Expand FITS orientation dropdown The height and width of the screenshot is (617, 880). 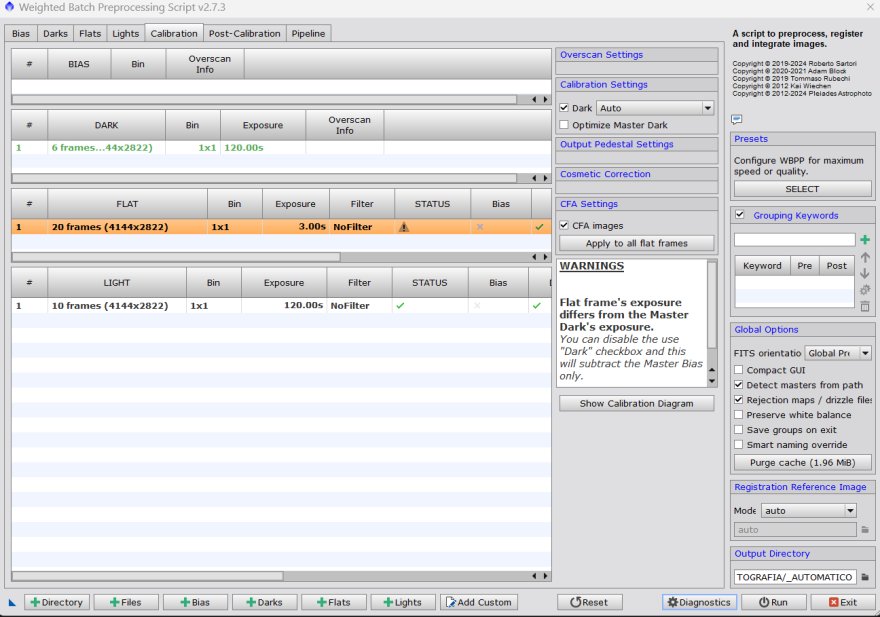tap(838, 353)
